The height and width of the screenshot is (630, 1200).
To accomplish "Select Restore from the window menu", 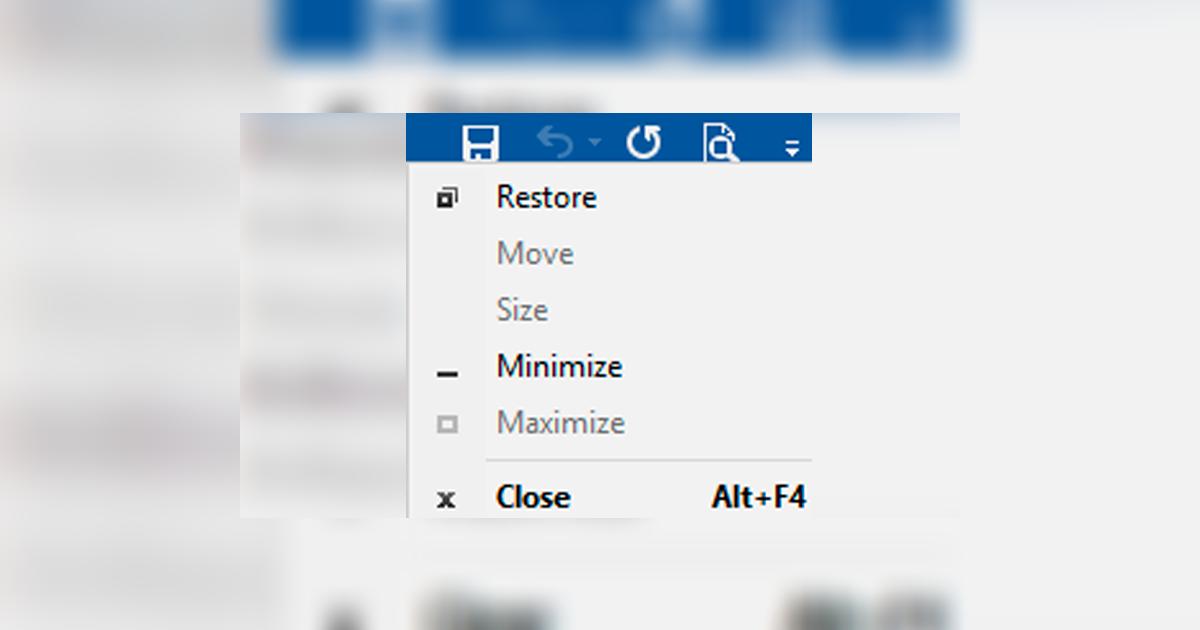I will (x=546, y=197).
